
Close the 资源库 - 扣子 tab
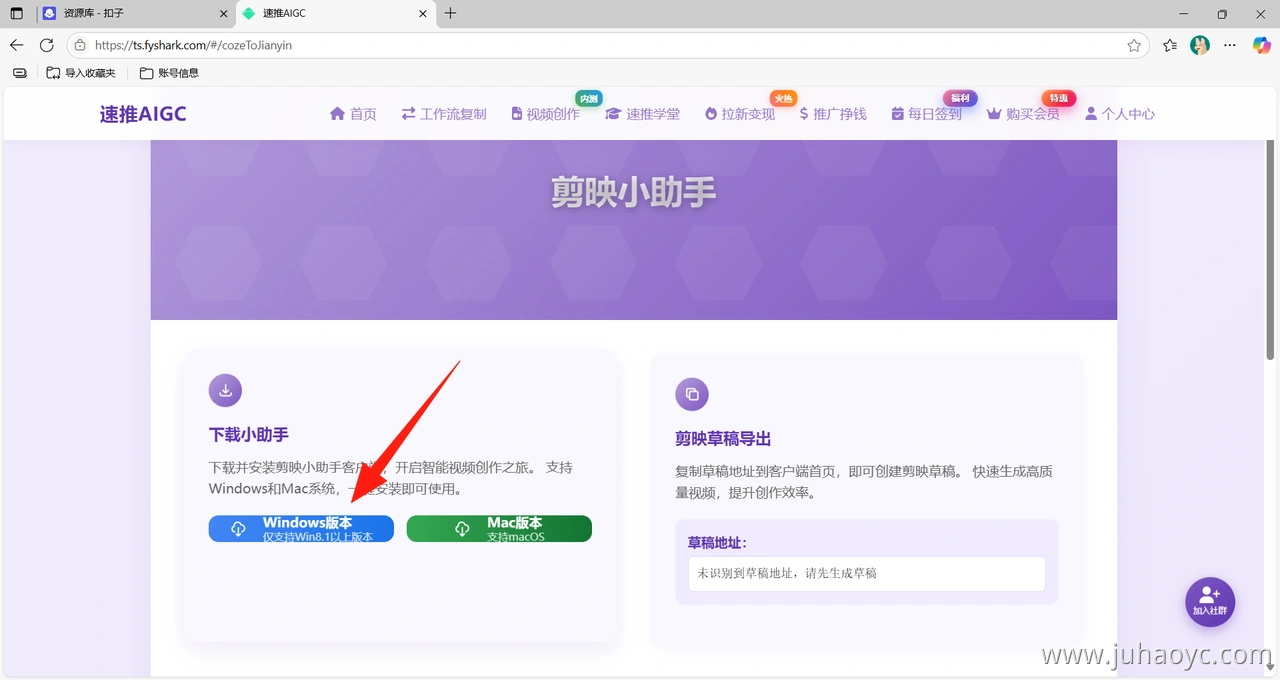coord(223,14)
